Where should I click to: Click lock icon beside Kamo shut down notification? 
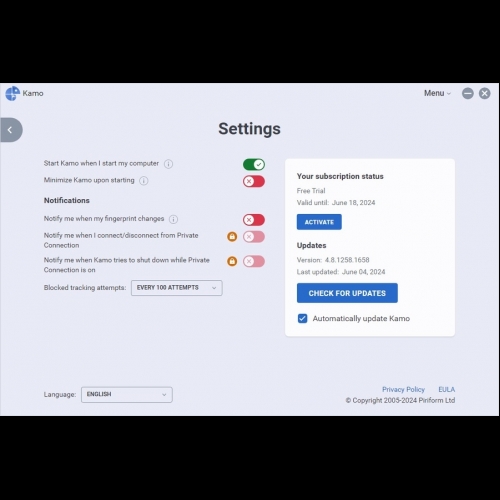[232, 261]
